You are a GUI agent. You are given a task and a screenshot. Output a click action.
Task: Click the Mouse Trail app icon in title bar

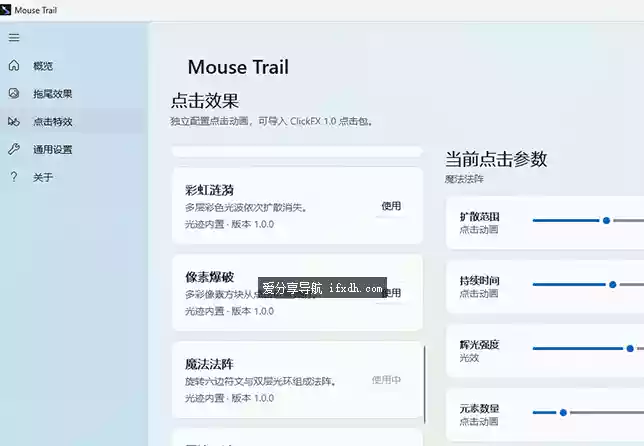pyautogui.click(x=5, y=10)
